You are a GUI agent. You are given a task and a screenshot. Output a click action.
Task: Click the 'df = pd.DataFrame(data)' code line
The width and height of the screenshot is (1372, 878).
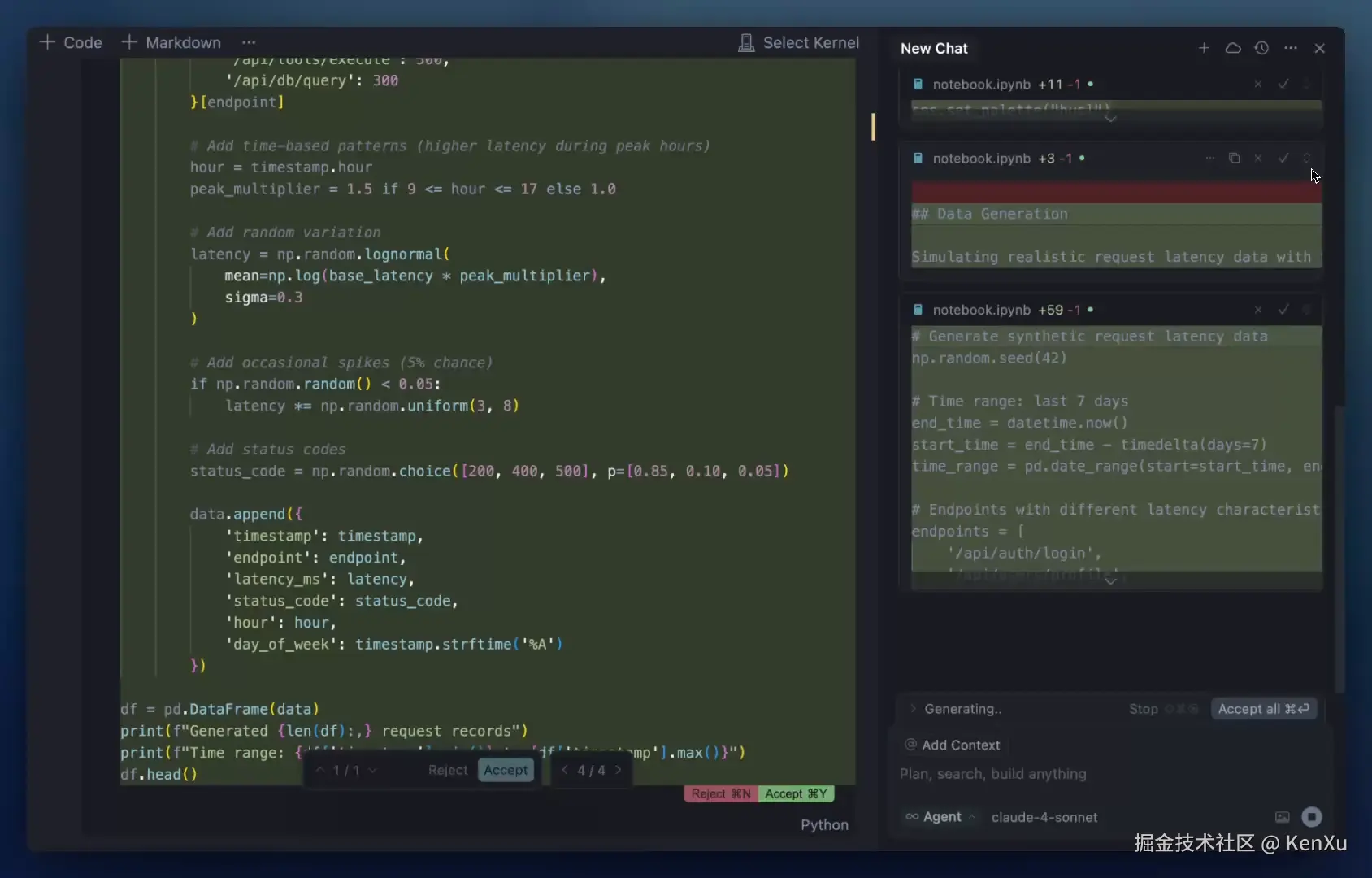pos(220,709)
